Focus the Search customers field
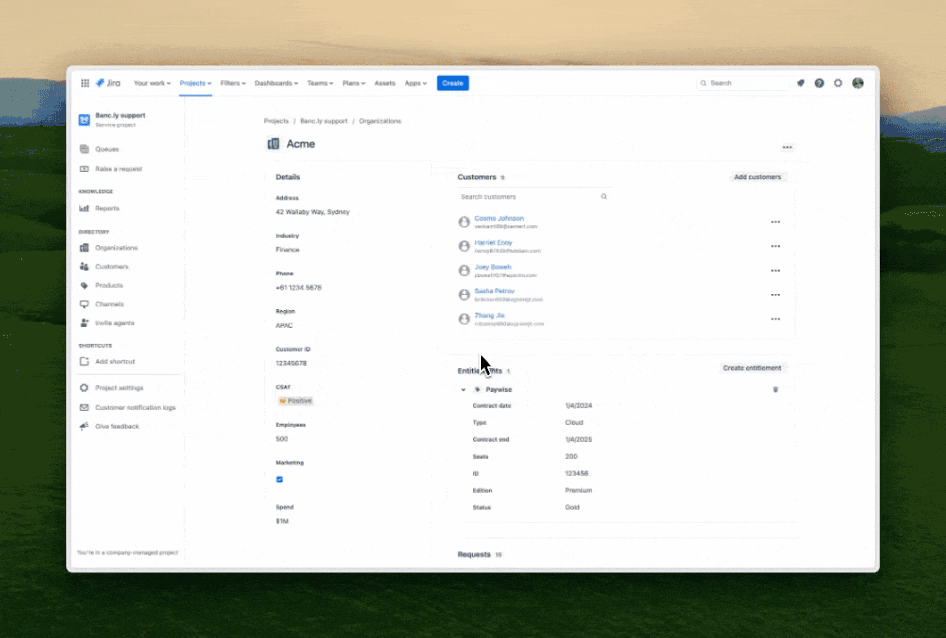Viewport: 946px width, 638px height. pos(533,196)
